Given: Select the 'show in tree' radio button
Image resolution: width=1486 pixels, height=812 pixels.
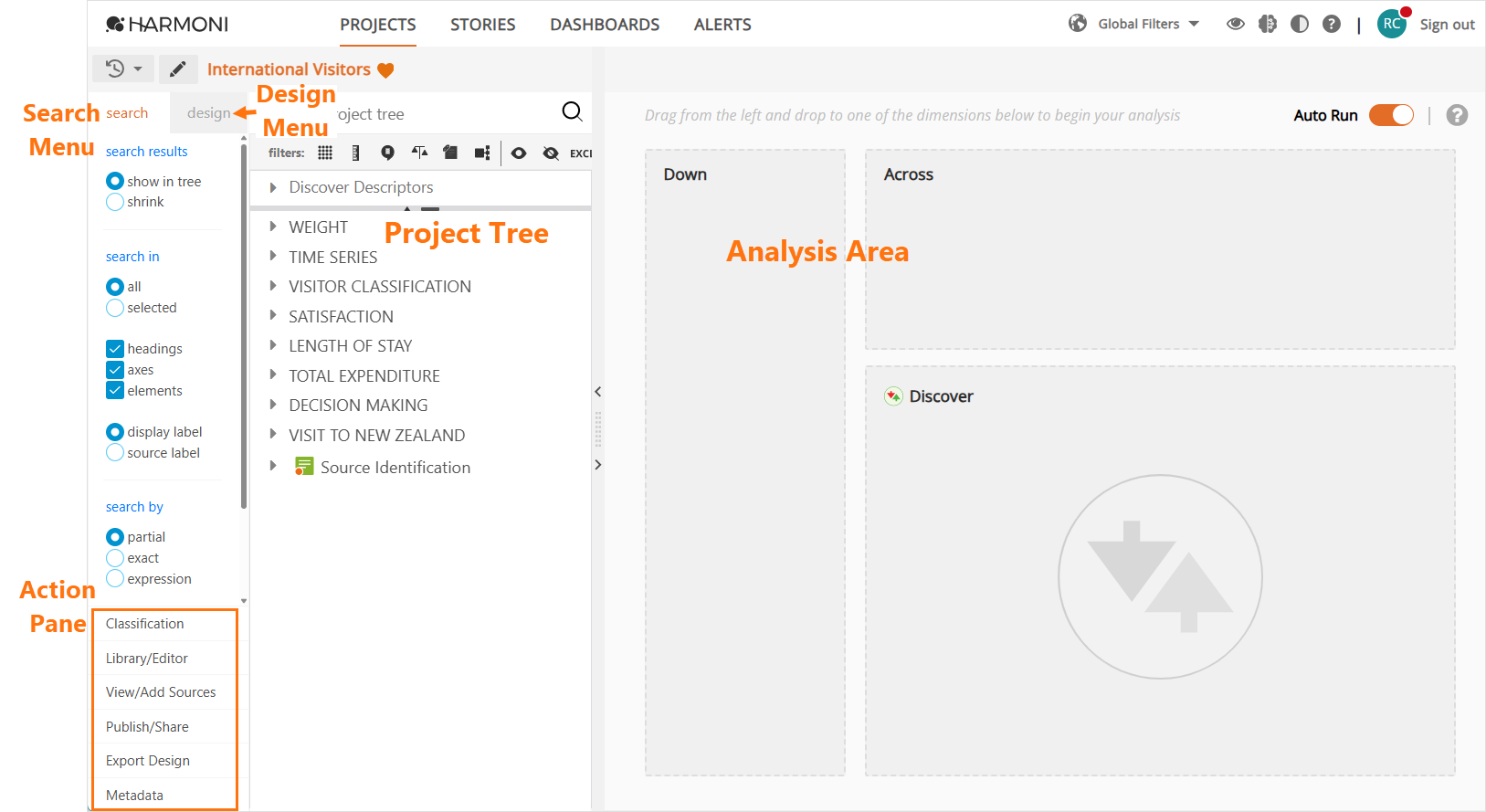Looking at the screenshot, I should point(115,181).
